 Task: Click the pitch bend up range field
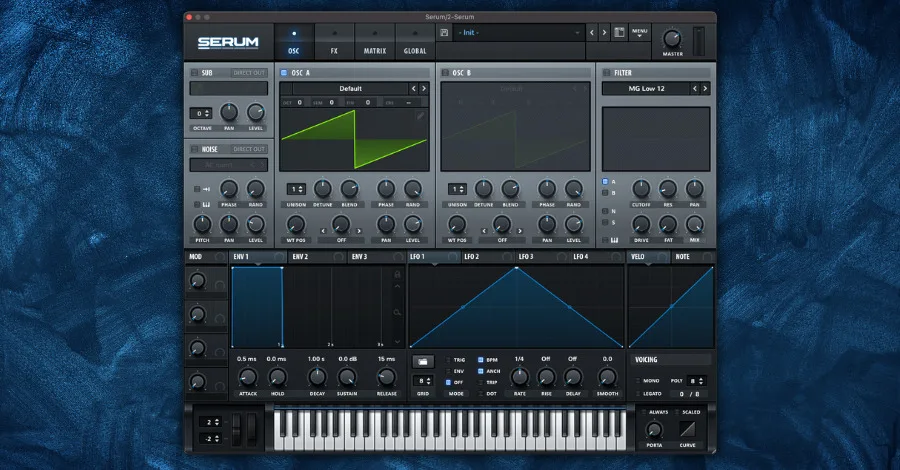[210, 422]
